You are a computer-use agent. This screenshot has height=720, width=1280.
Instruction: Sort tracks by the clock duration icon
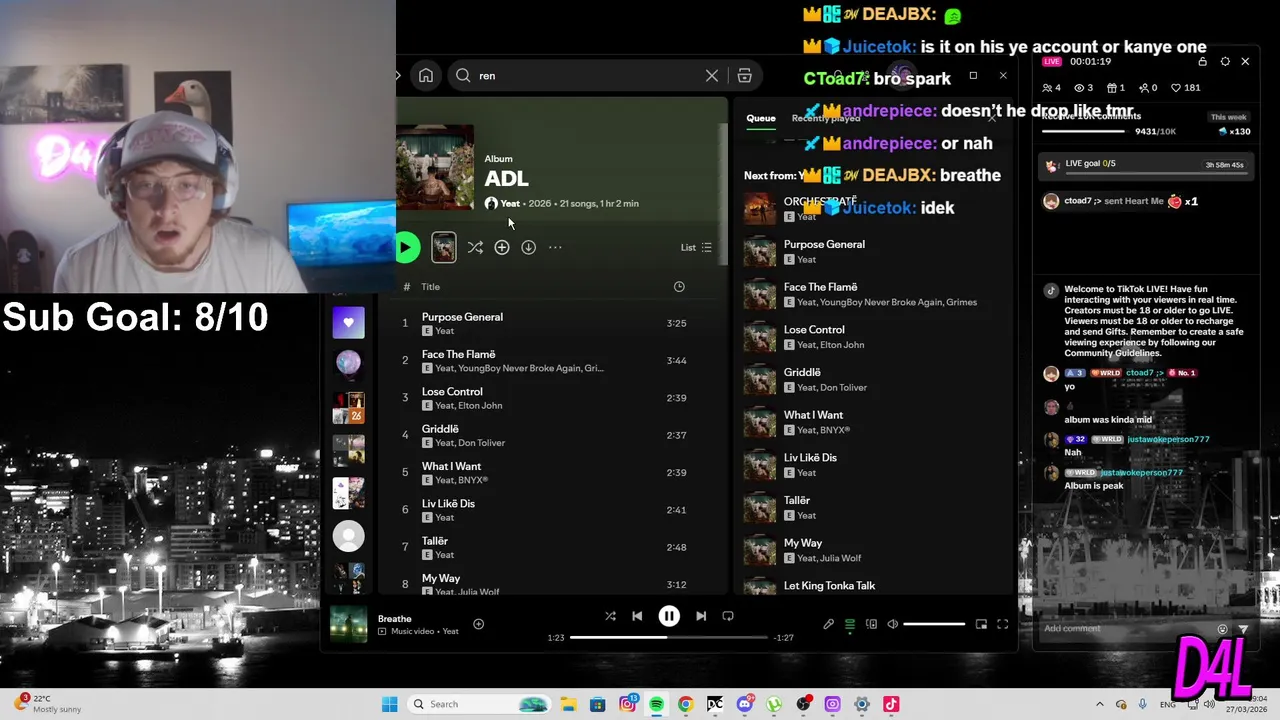[679, 287]
